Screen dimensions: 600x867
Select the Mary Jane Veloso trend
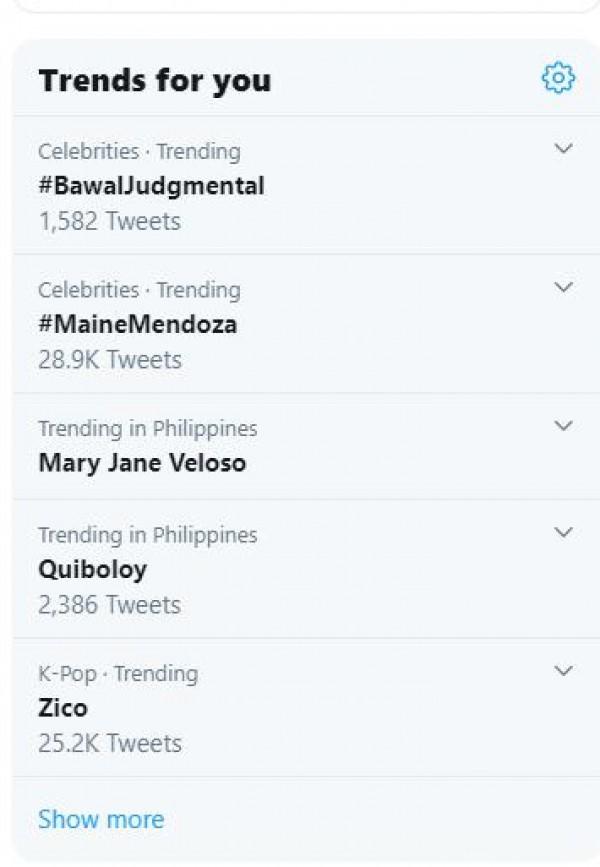pyautogui.click(x=142, y=463)
